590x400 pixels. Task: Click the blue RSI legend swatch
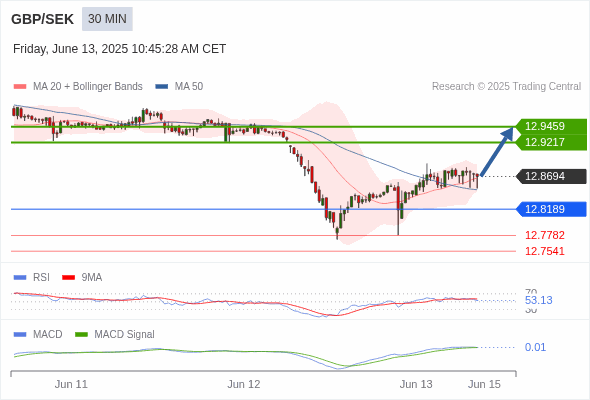coord(20,278)
